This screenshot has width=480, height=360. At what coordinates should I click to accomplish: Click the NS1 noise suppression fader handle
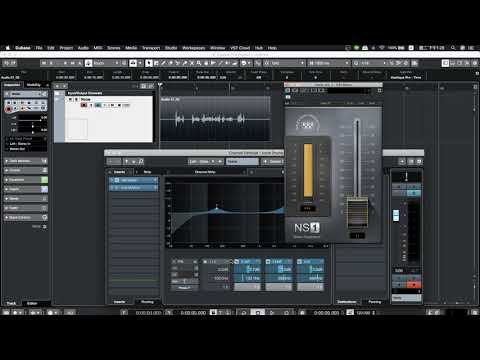(x=357, y=212)
